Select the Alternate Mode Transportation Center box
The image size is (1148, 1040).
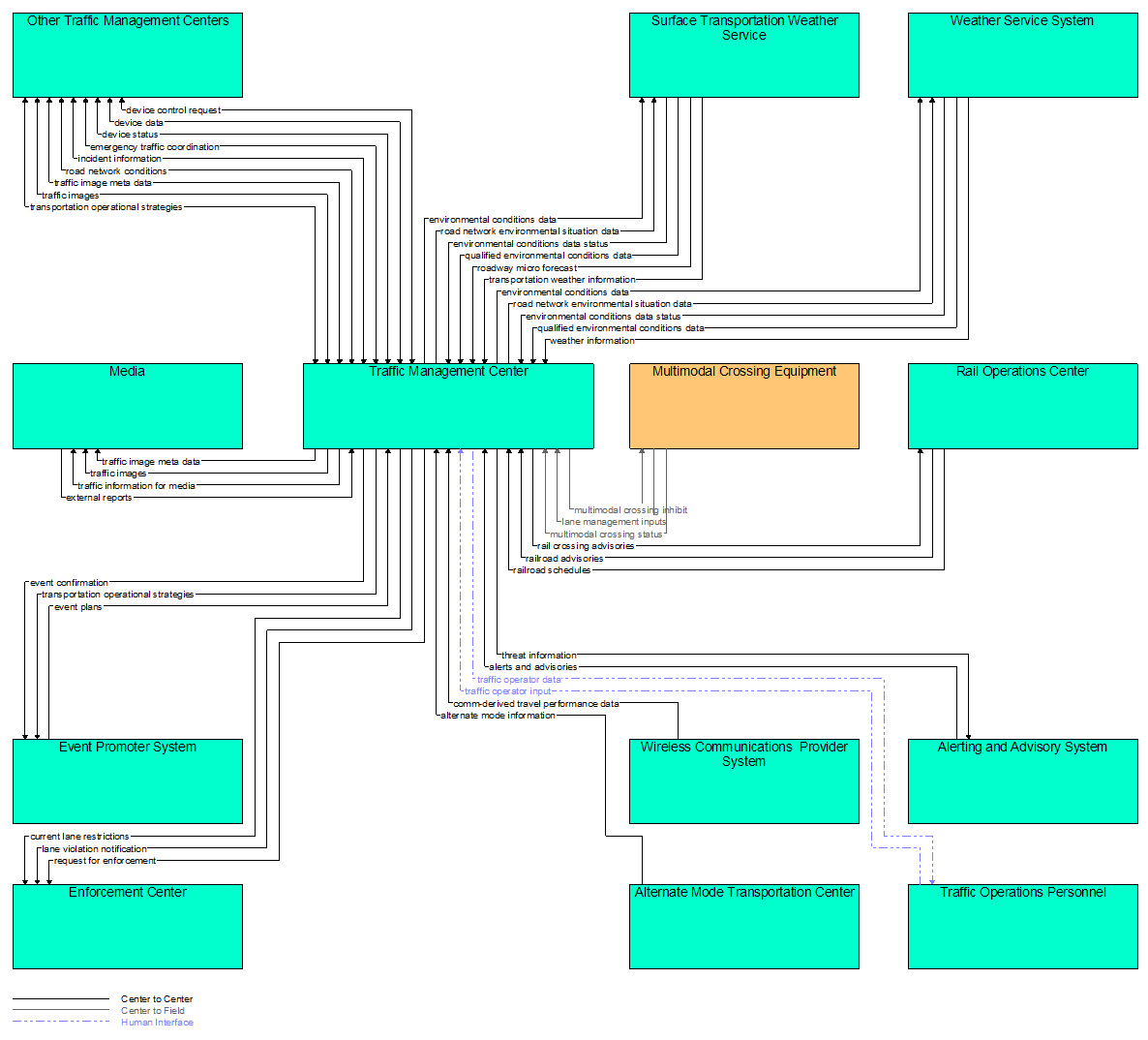pyautogui.click(x=743, y=927)
